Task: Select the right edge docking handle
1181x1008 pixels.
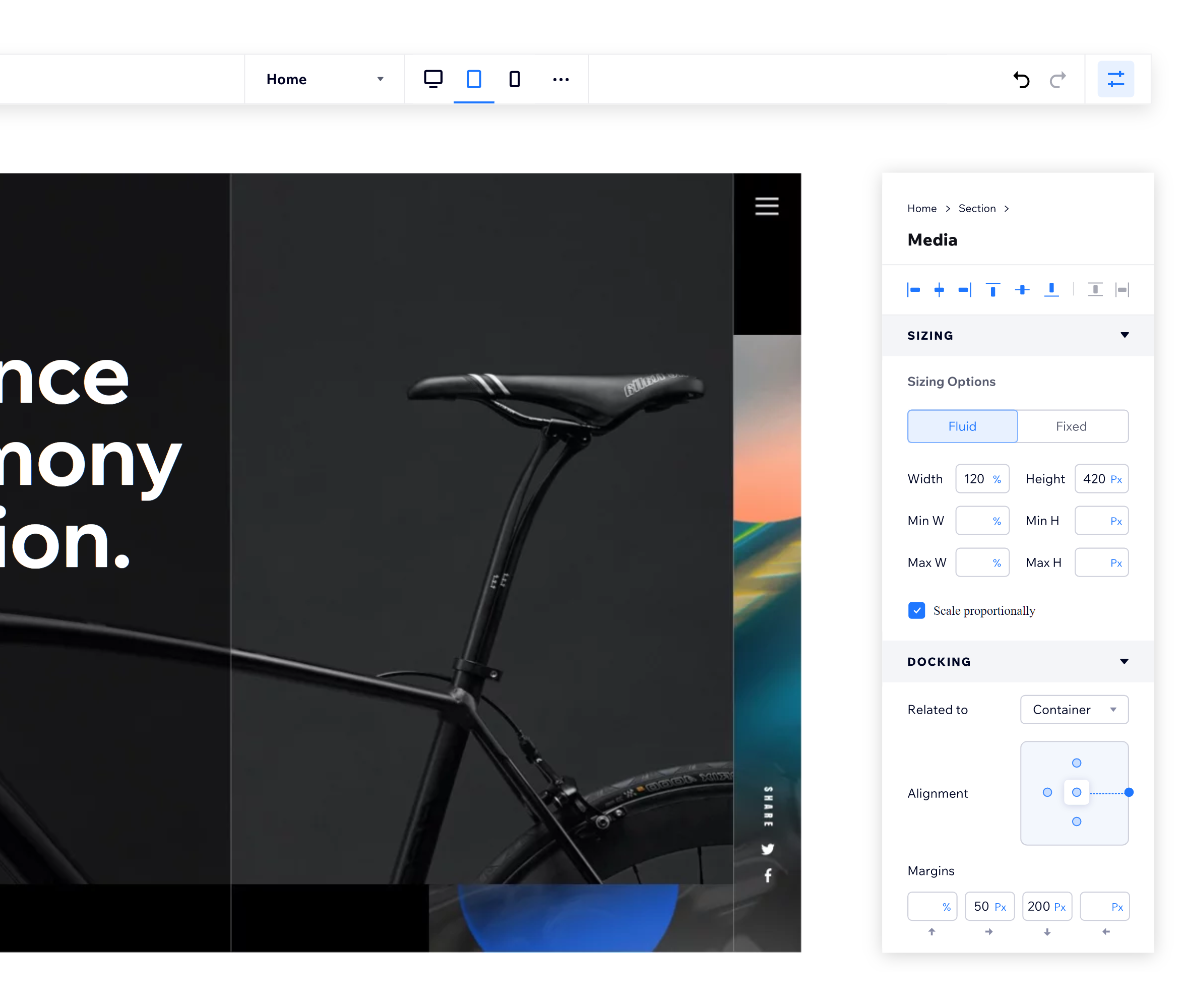Action: point(1129,792)
